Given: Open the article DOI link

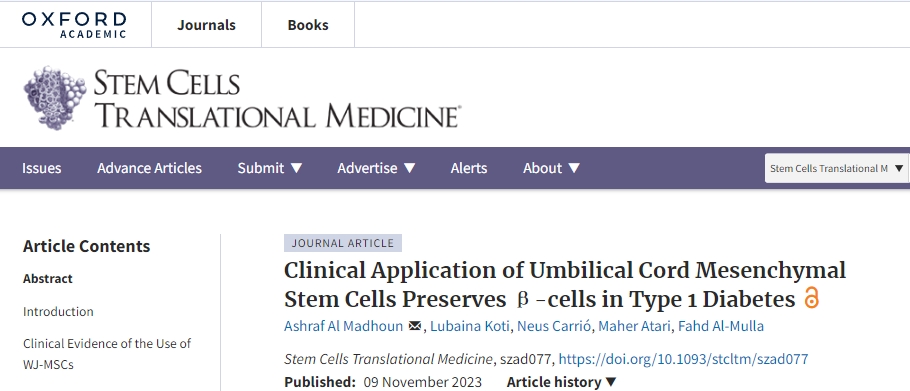Looking at the screenshot, I should coord(683,359).
